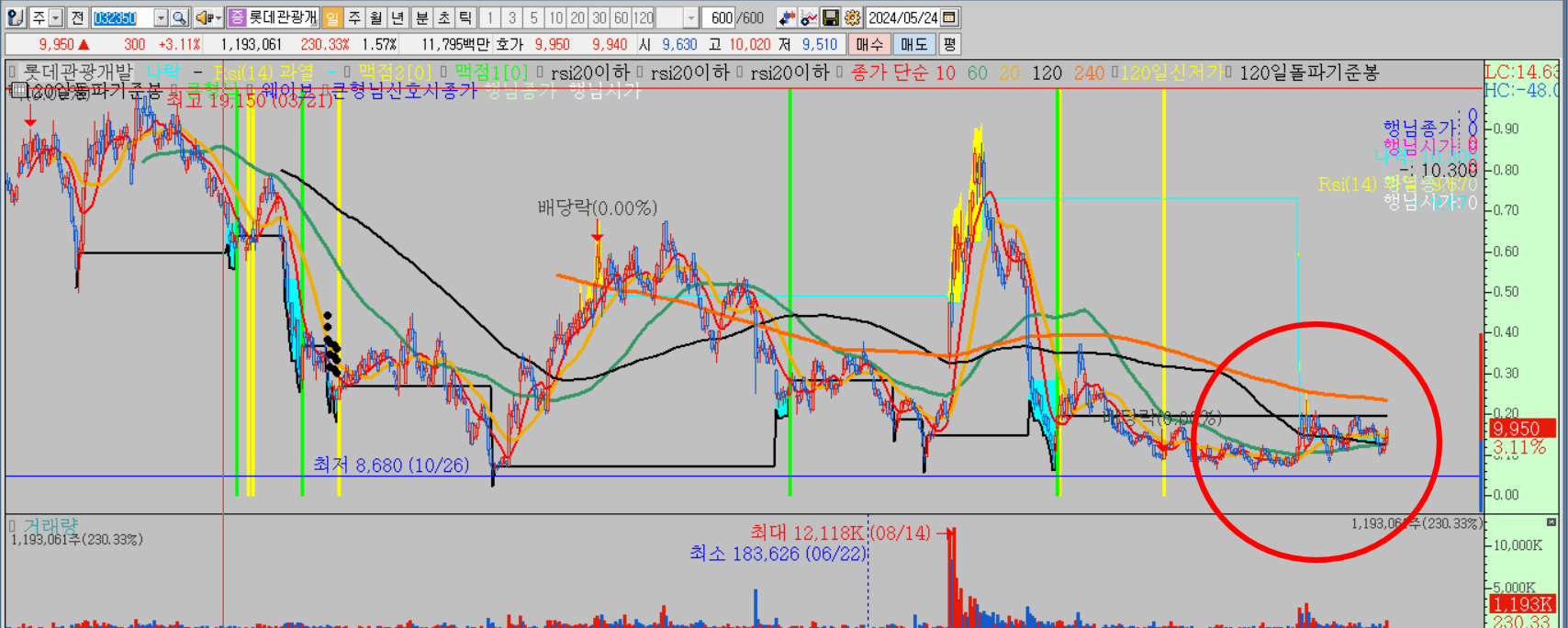
Task: Toggle the 거래량 volume indicator marker
Action: (x=13, y=525)
